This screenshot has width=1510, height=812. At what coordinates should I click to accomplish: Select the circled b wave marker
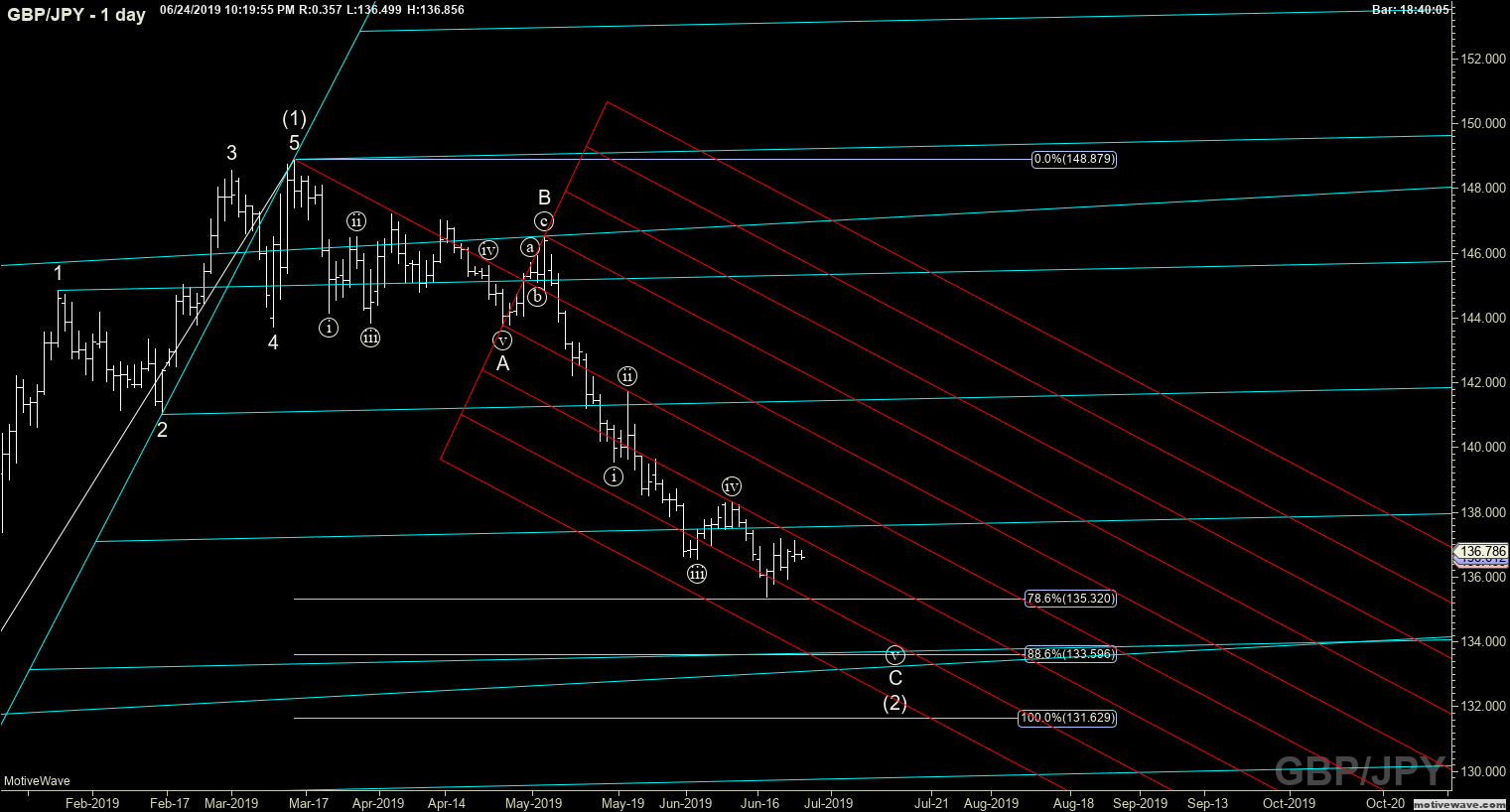(x=537, y=296)
